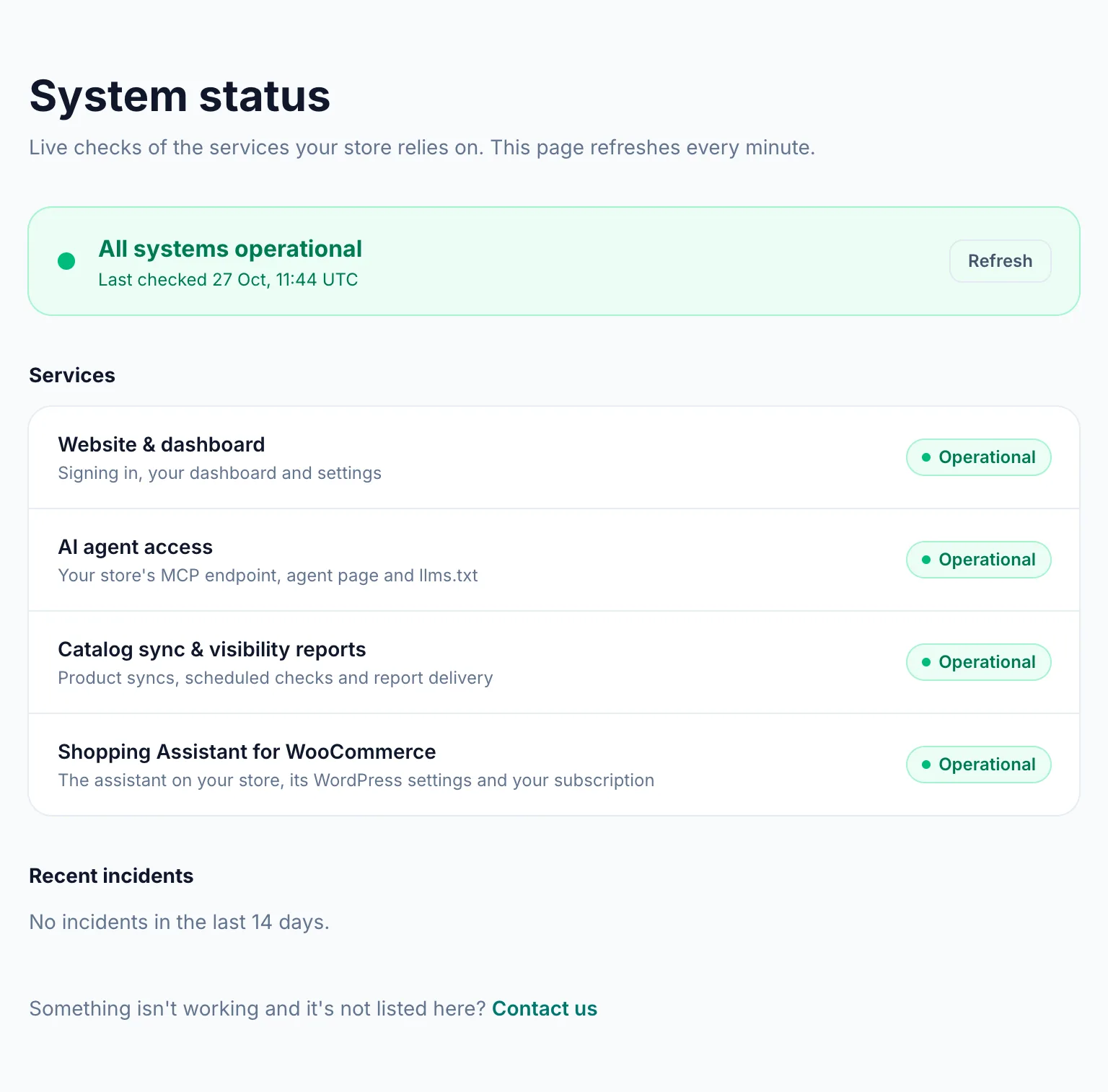Open the Contact us link

(x=545, y=1008)
